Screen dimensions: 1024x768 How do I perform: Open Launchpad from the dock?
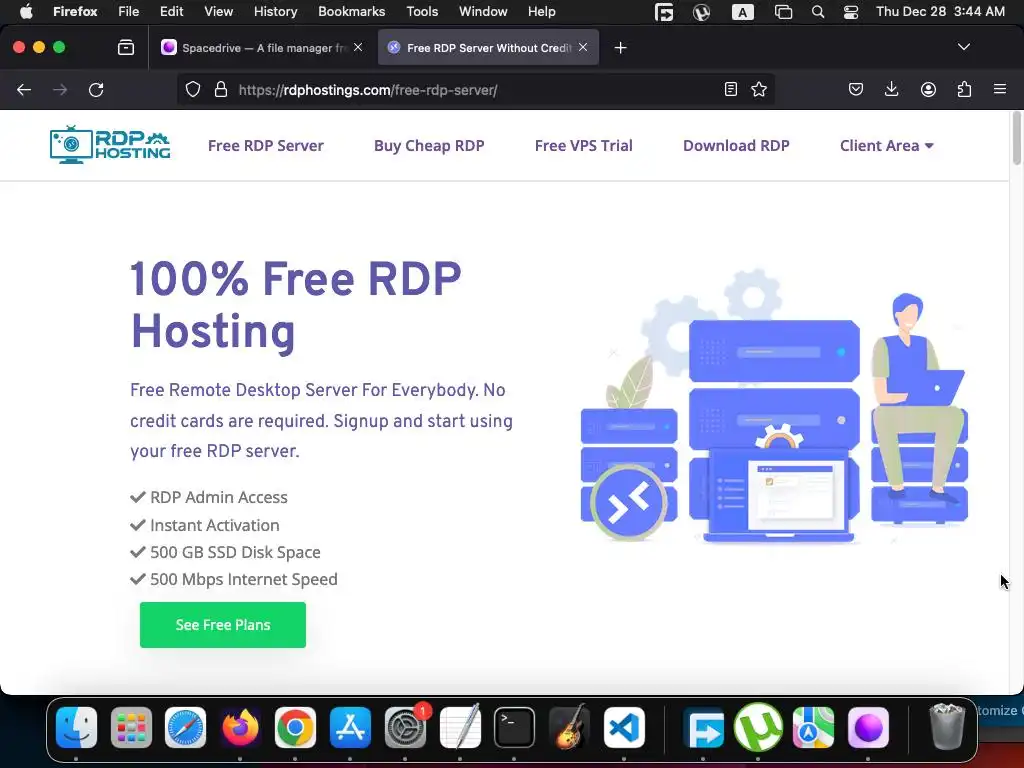coord(131,728)
